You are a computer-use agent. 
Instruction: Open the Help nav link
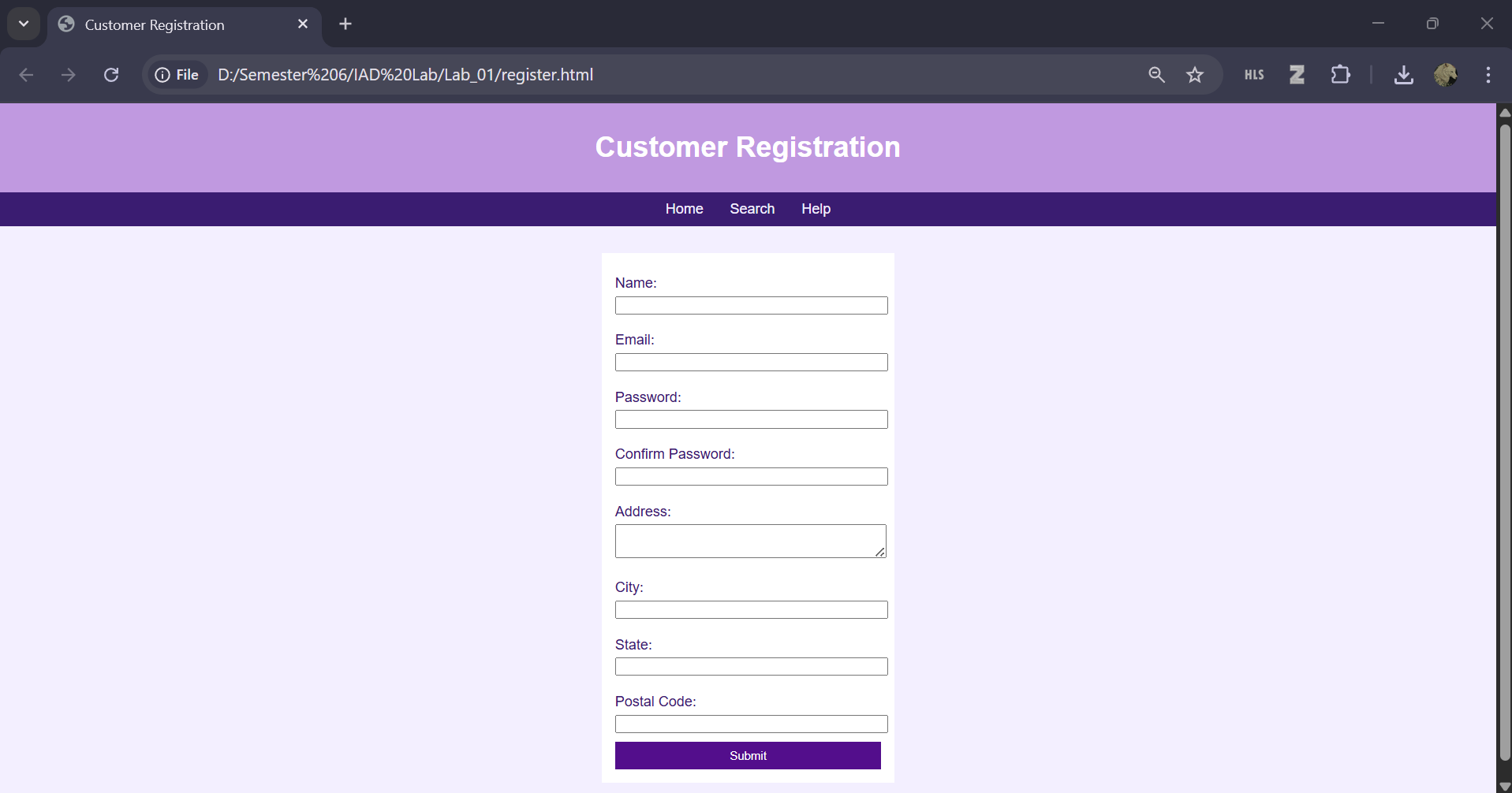[816, 209]
